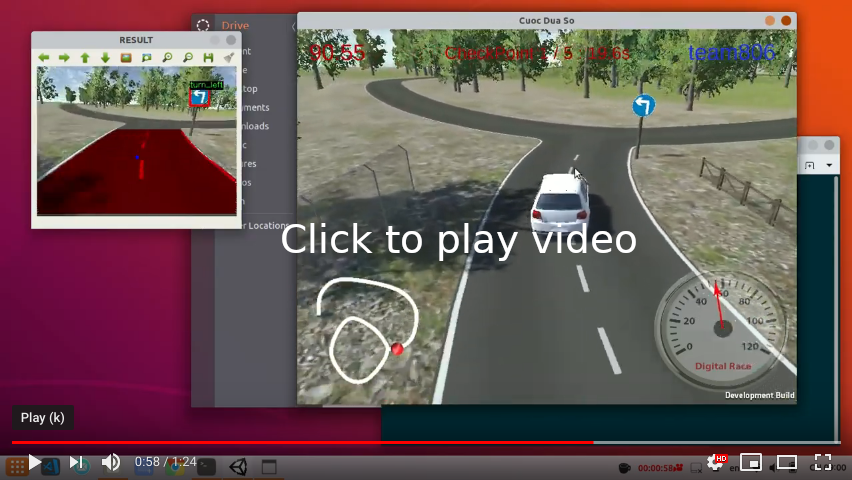Click the down arrow in RESULT toolbar

point(105,57)
